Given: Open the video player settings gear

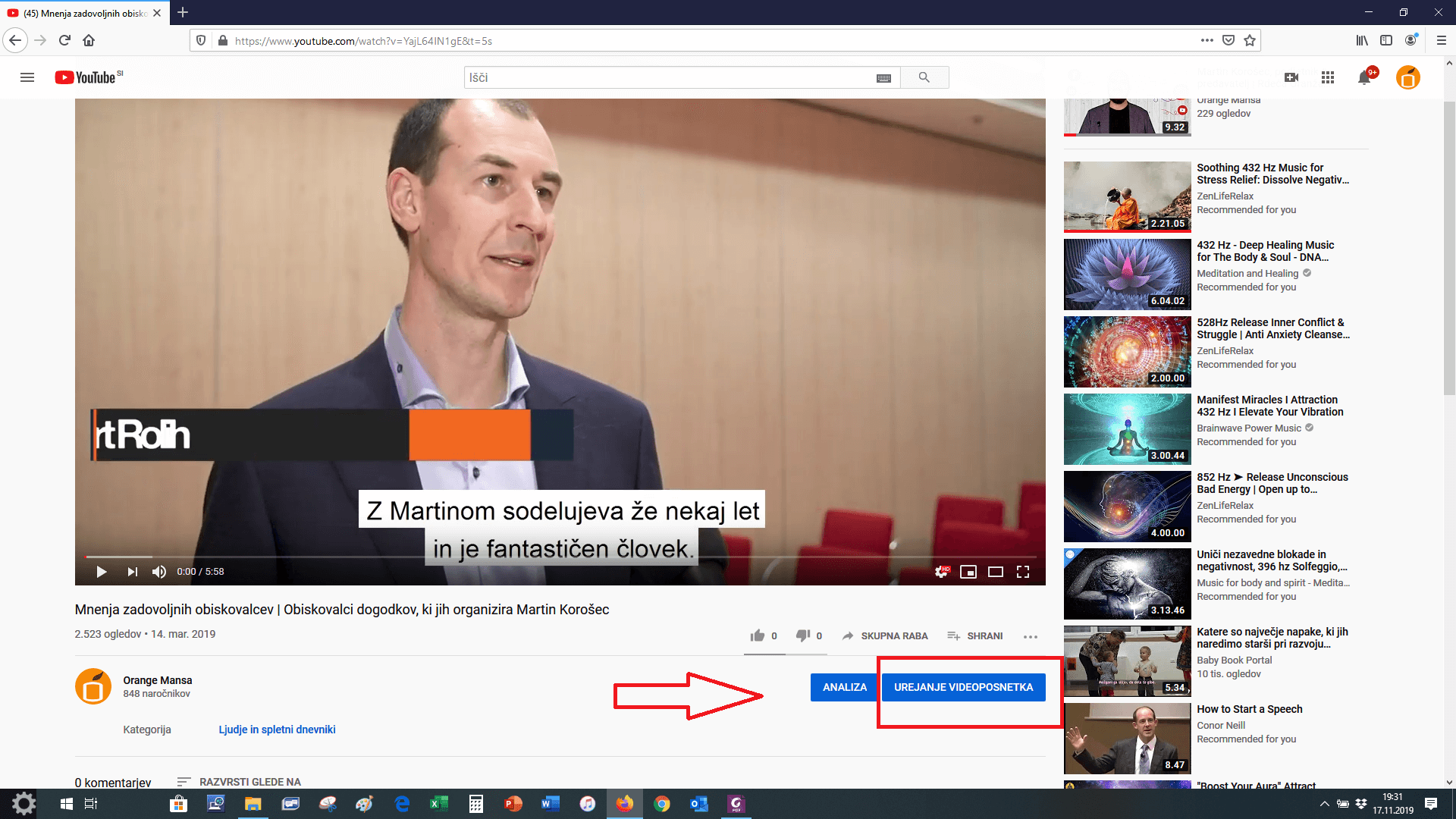Looking at the screenshot, I should click(x=941, y=572).
